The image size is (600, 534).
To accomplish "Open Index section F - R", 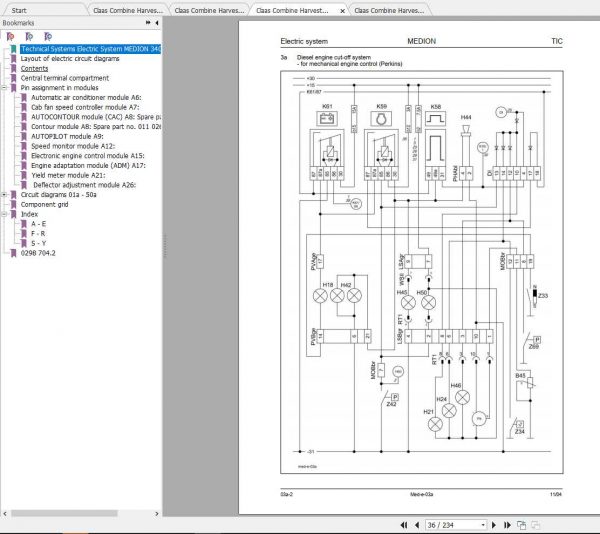I will tap(38, 233).
